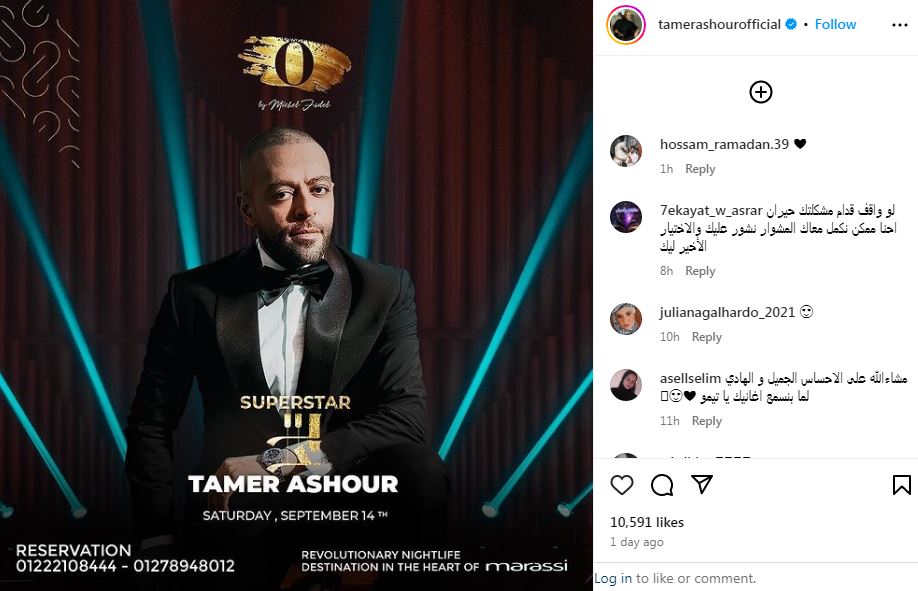
Task: View the 10,591 likes list
Action: (x=647, y=522)
